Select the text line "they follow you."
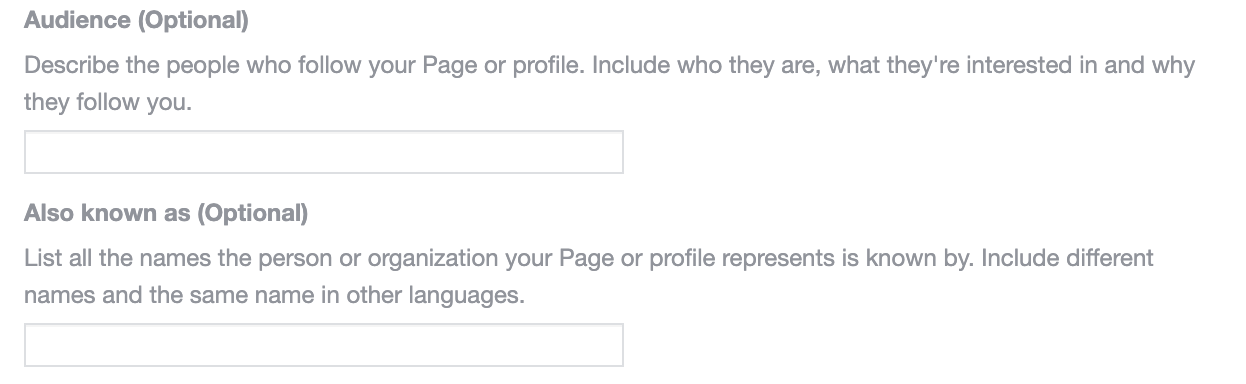Image resolution: width=1246 pixels, height=384 pixels. point(107,102)
